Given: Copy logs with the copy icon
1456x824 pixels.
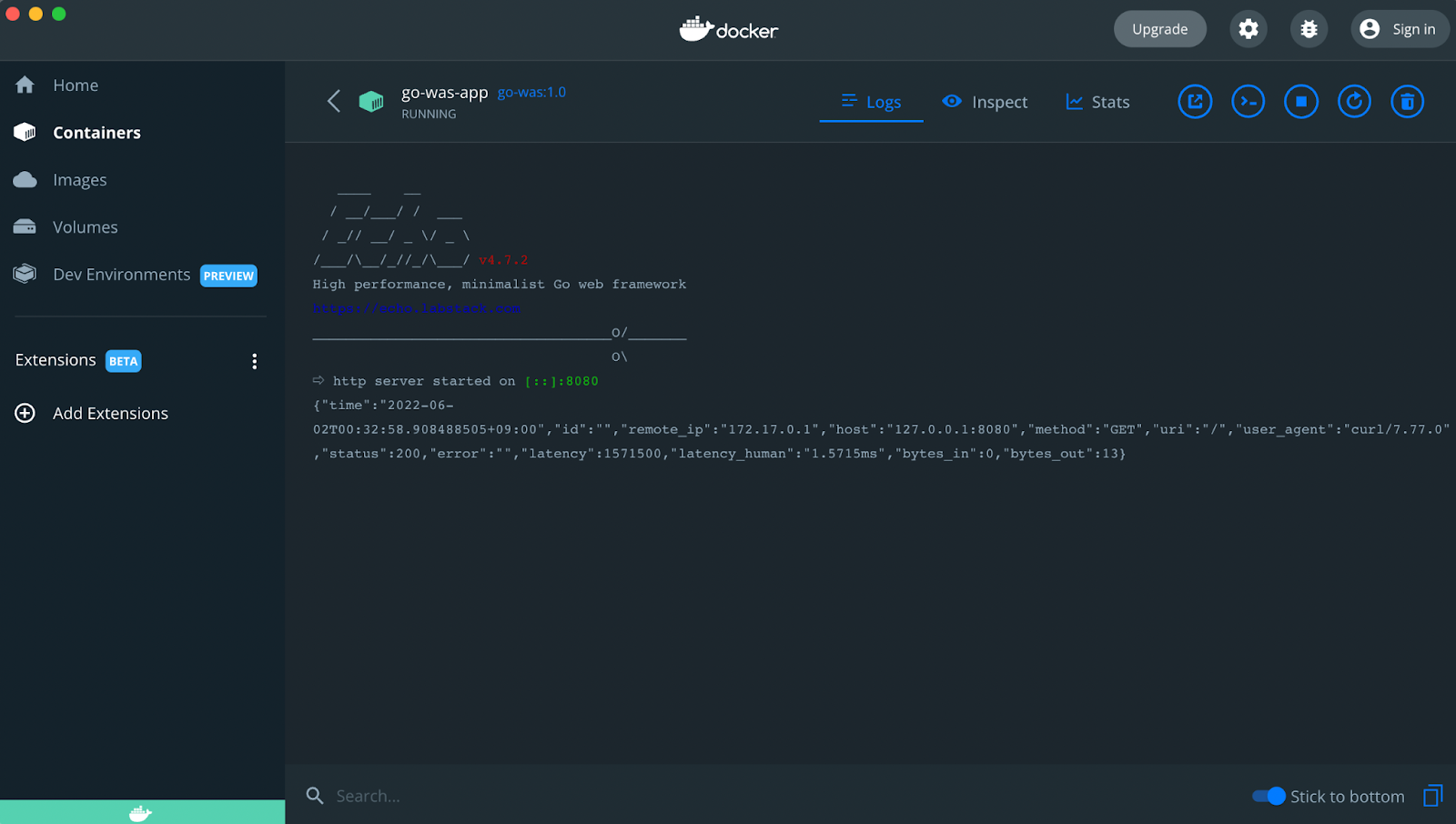Looking at the screenshot, I should (x=1432, y=796).
